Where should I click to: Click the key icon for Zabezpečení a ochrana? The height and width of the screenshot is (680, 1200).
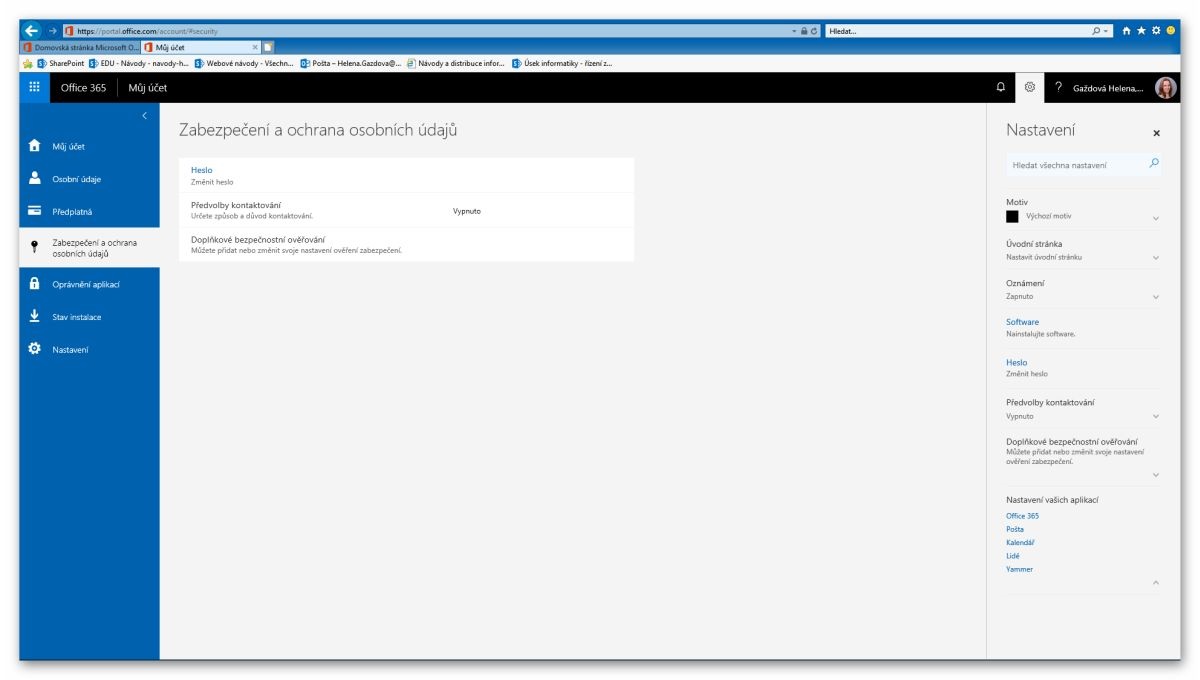coord(35,248)
